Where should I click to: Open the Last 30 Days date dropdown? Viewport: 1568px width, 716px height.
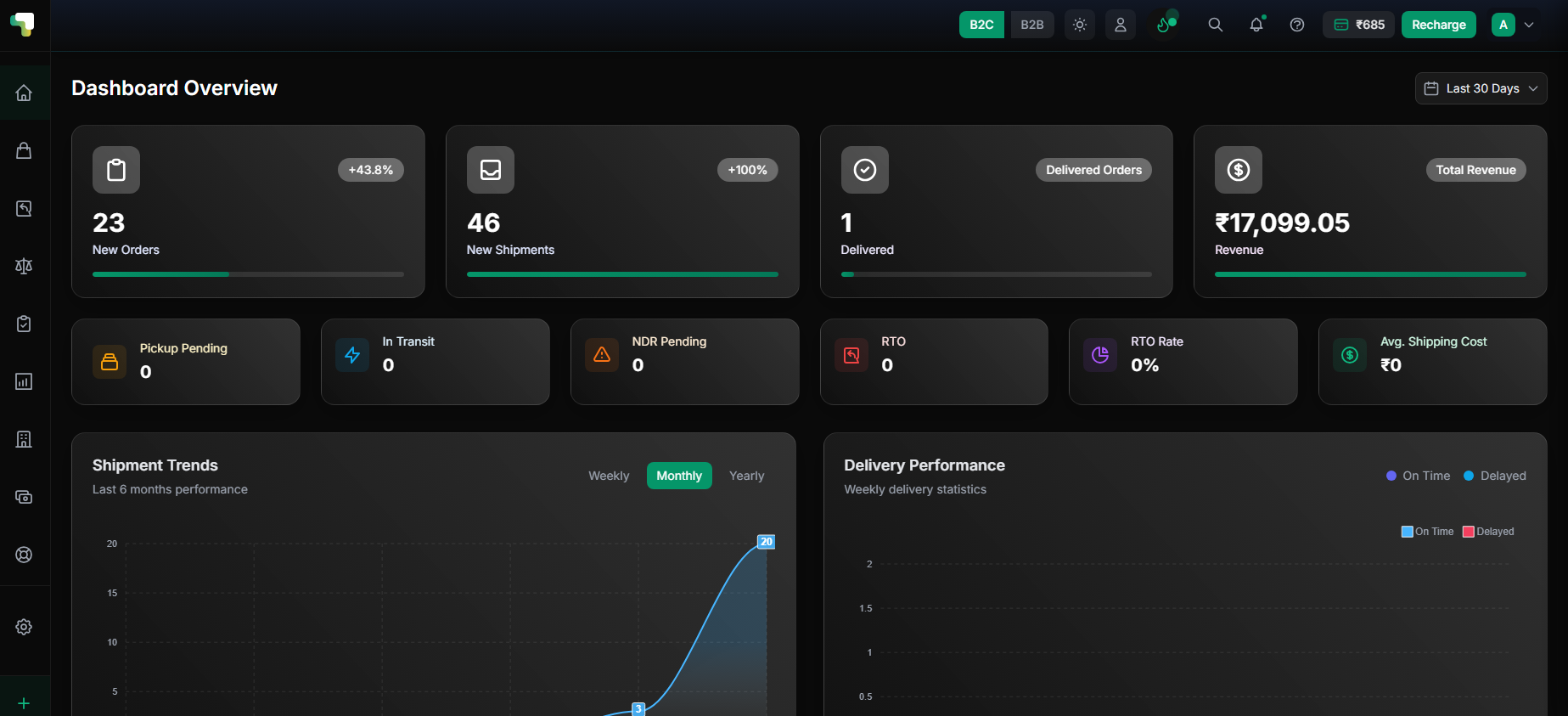pos(1481,88)
